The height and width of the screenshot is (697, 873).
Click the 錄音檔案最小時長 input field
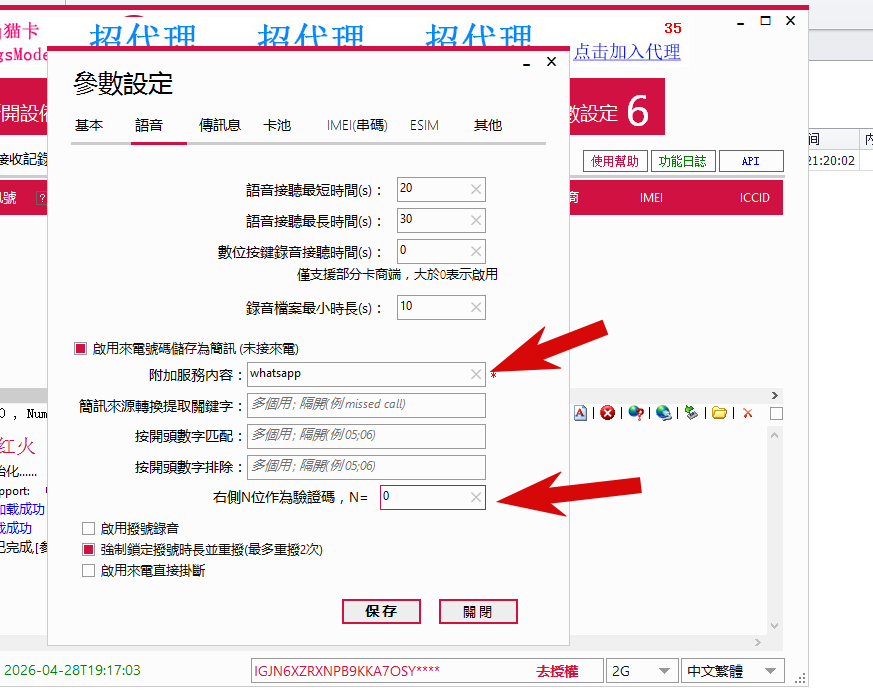point(441,307)
